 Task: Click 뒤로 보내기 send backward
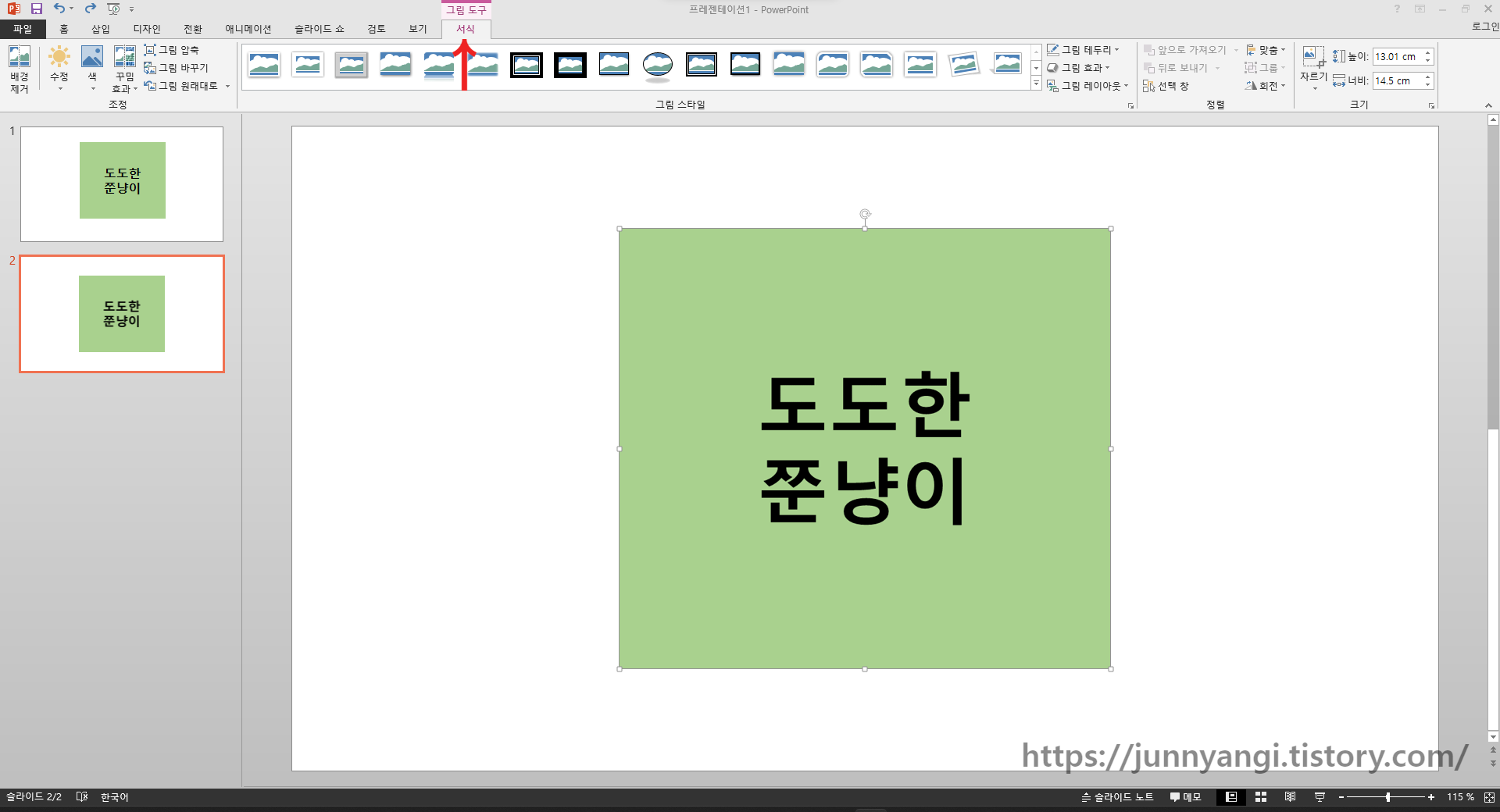point(1176,68)
